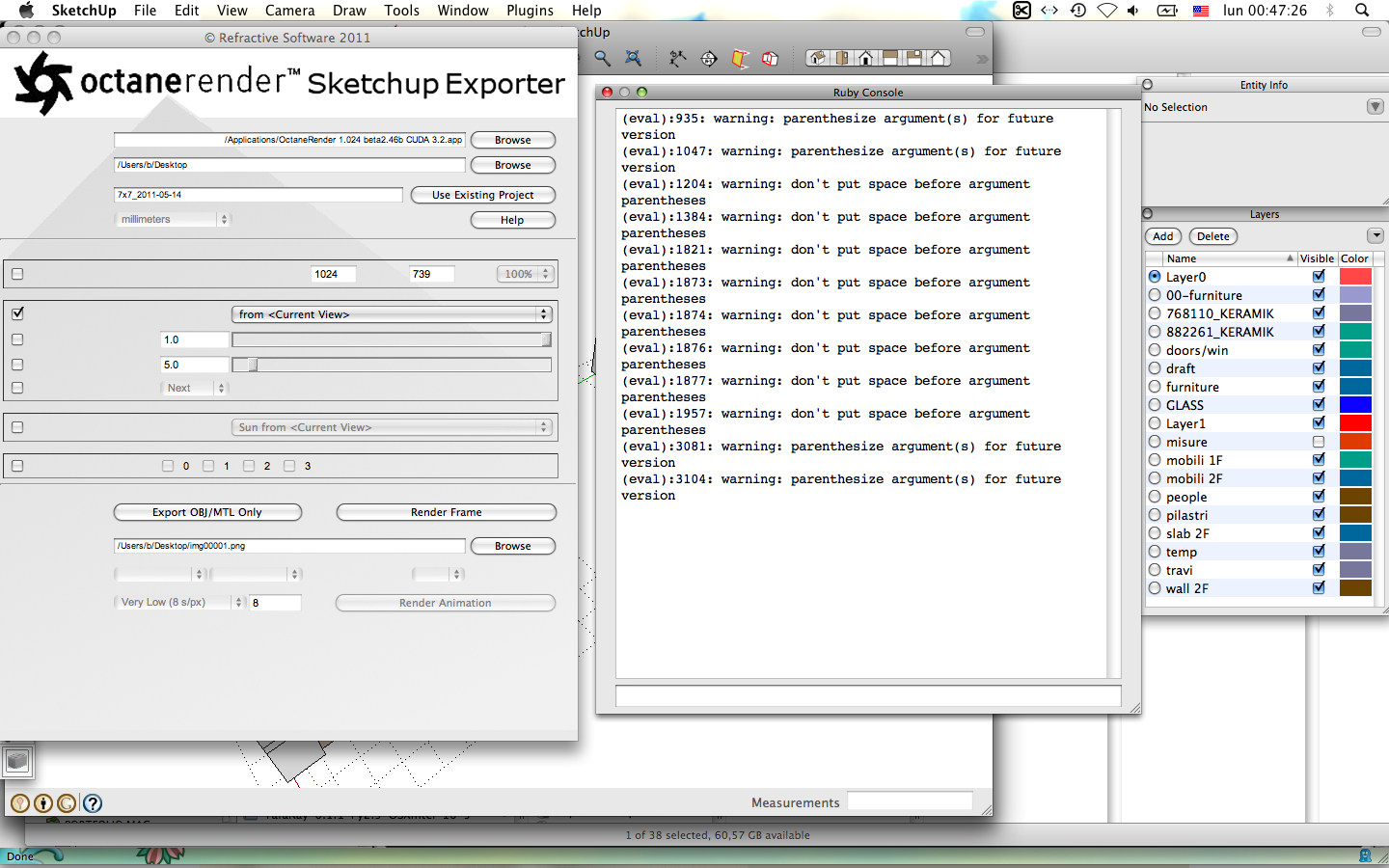Image resolution: width=1389 pixels, height=868 pixels.
Task: Enable the checkbox beside the Sun dropdown
Action: 17,427
